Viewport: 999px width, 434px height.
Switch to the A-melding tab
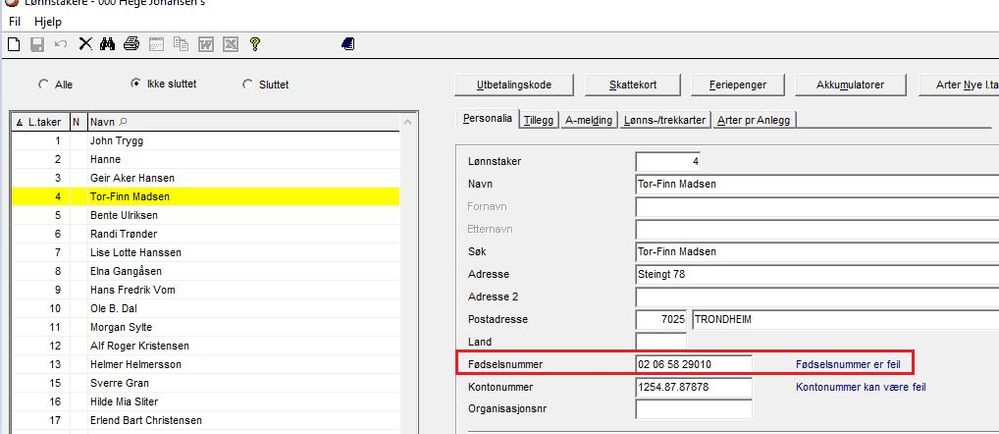tap(589, 120)
